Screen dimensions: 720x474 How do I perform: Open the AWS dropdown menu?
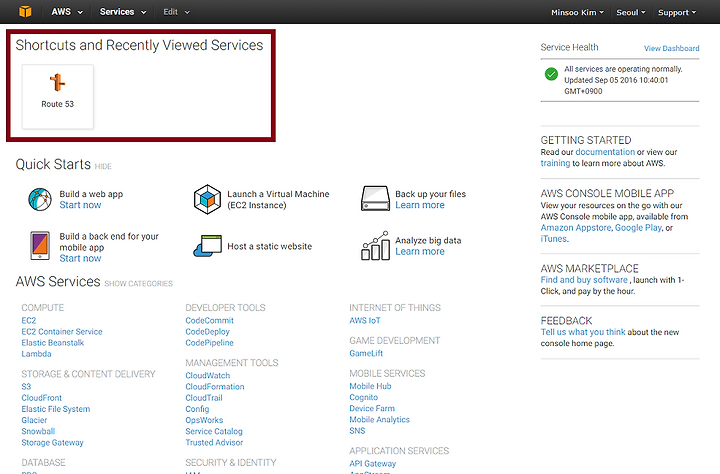pos(67,12)
